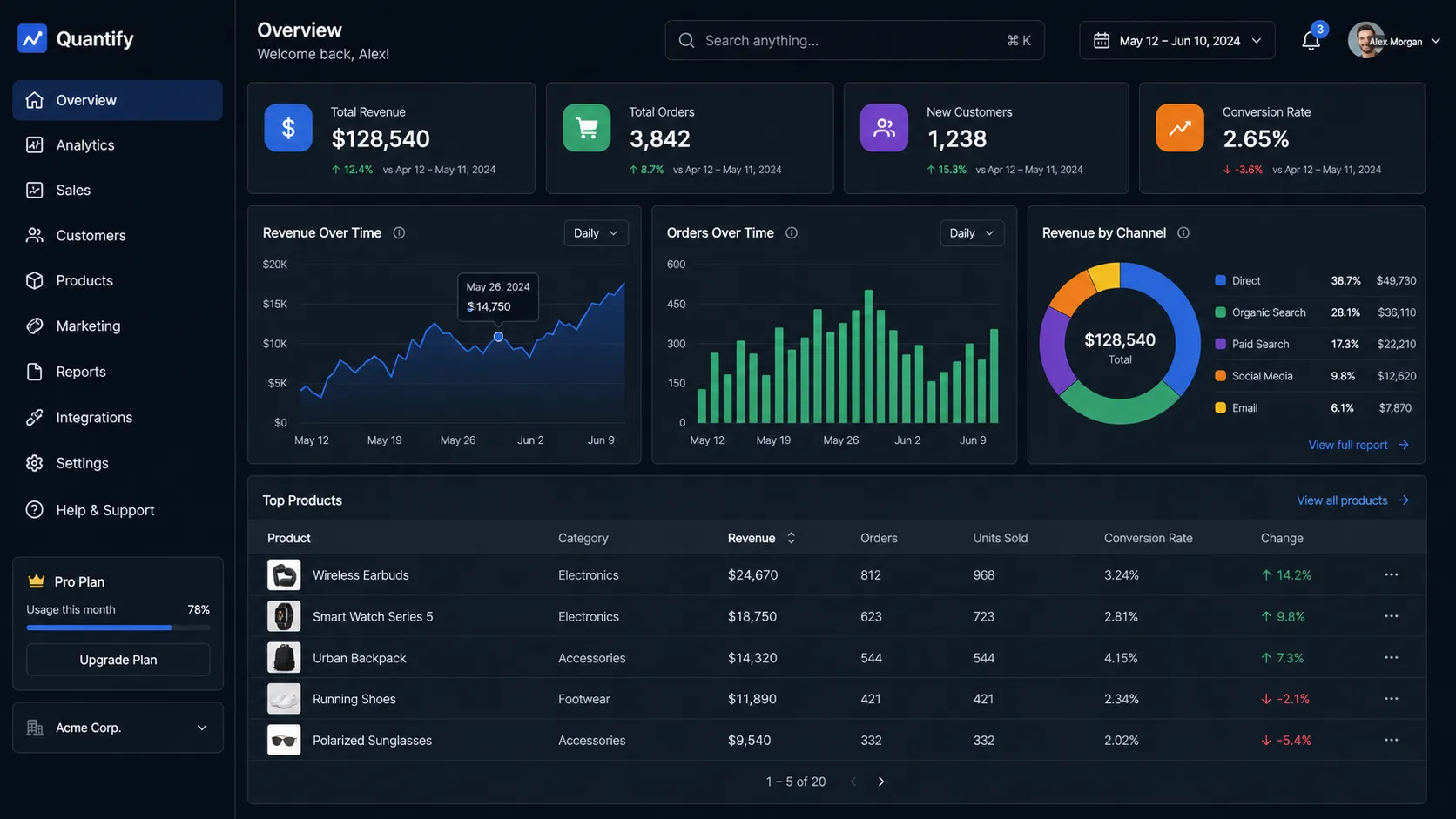Follow the View all products link

pyautogui.click(x=1352, y=500)
